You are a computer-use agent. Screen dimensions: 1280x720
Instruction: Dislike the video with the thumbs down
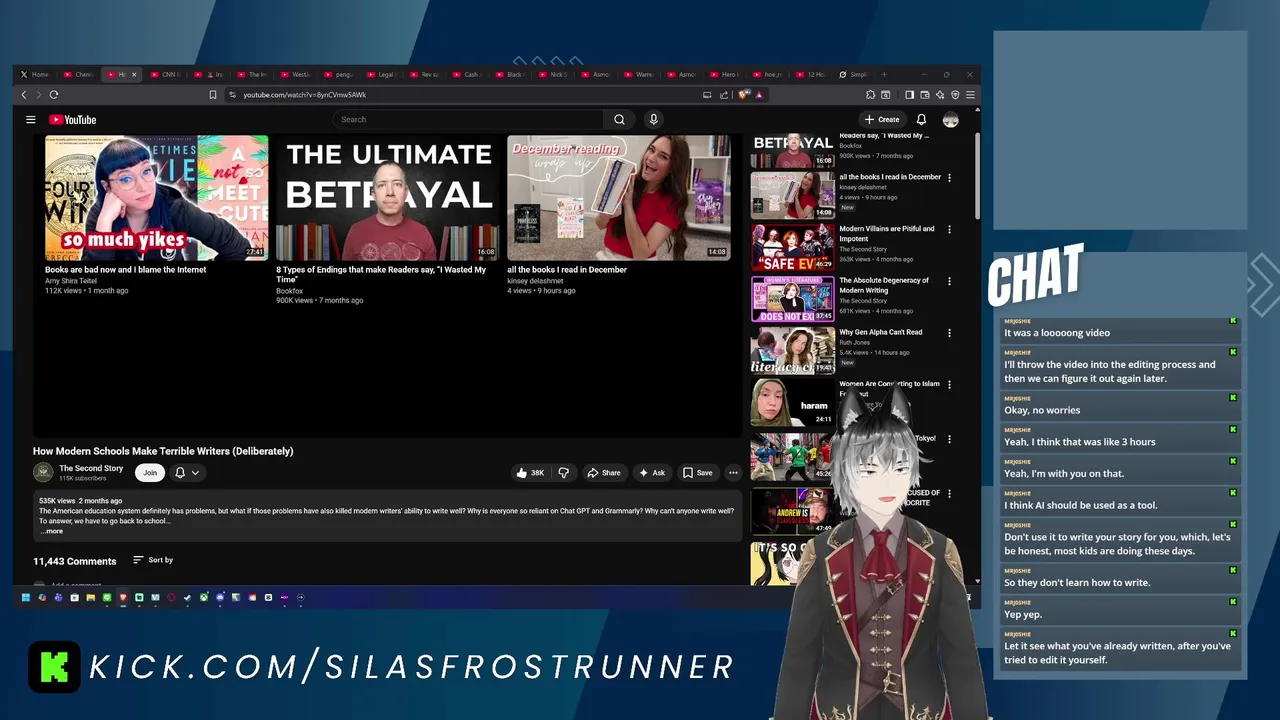tap(563, 473)
